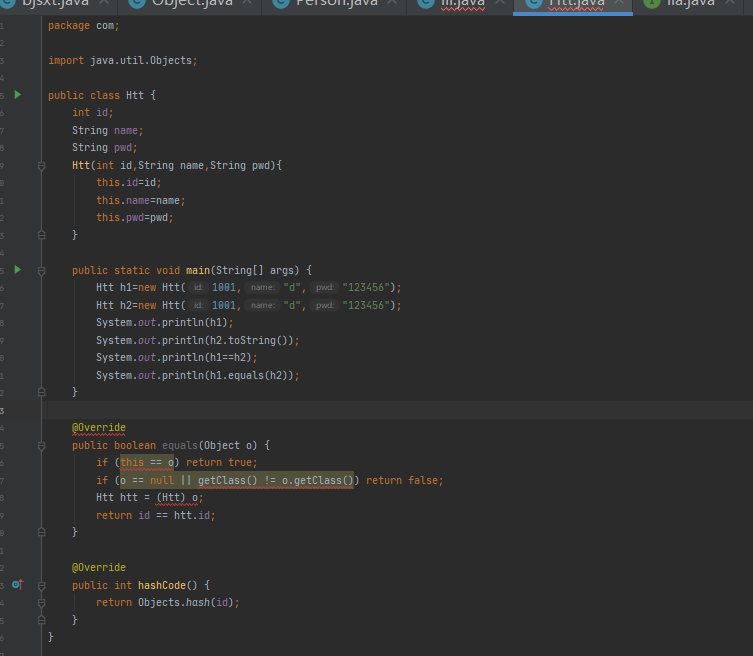Click the @Override annotation above equals
Viewport: 753px width, 656px height.
(x=99, y=427)
